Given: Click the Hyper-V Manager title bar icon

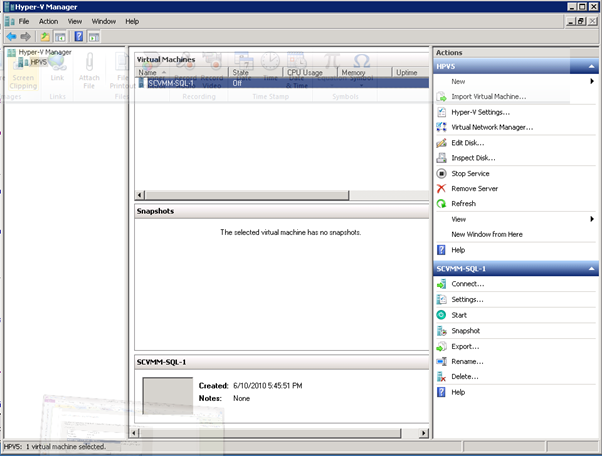Looking at the screenshot, I should click(x=8, y=7).
